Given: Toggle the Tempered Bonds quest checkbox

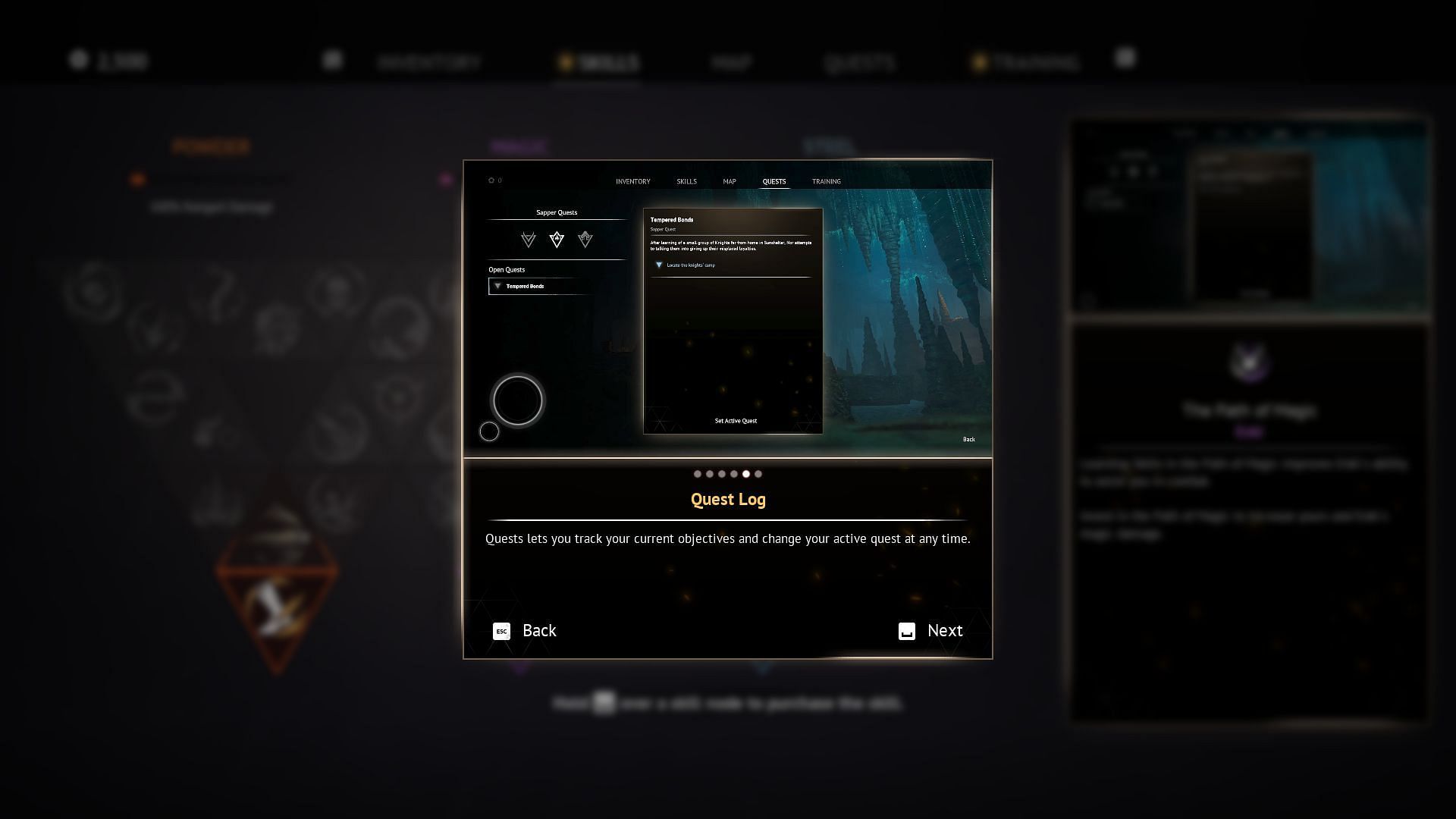Looking at the screenshot, I should (498, 286).
